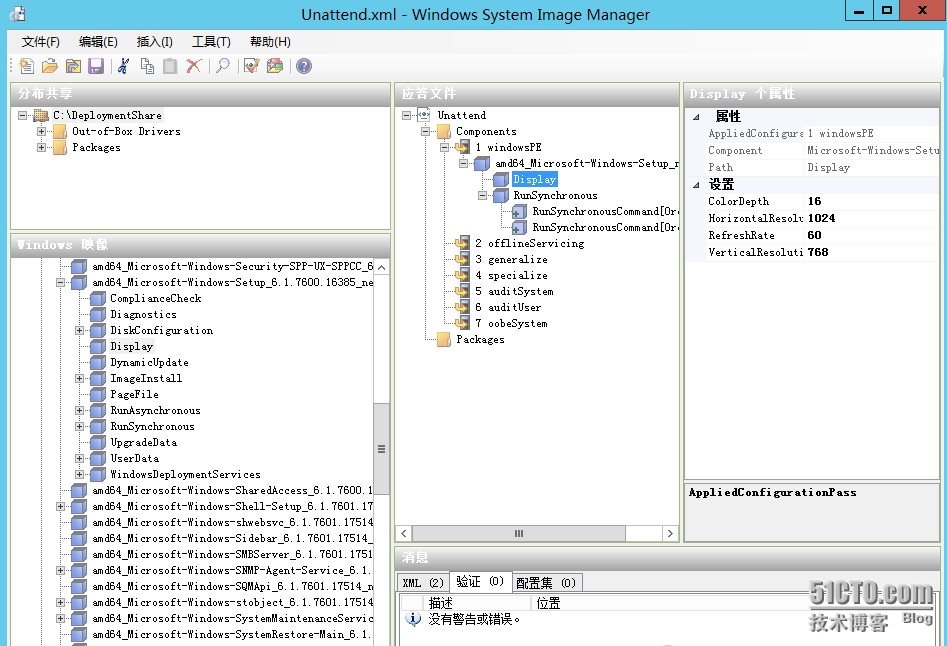This screenshot has height=646, width=947.
Task: Select Display in the answer file tree
Action: pyautogui.click(x=534, y=179)
